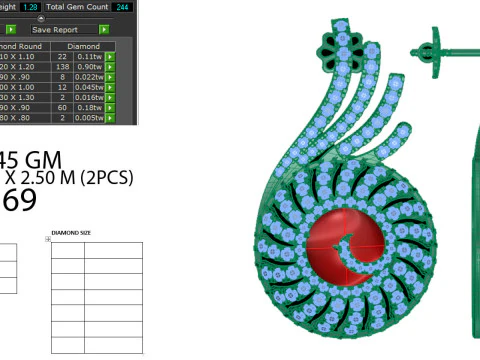Select the Total Gem Count value 244
Screen dimensions: 480x360
tap(122, 7)
